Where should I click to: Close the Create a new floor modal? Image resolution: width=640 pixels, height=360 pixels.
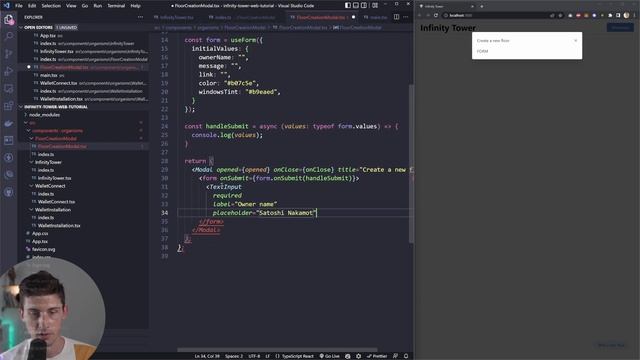tap(576, 40)
